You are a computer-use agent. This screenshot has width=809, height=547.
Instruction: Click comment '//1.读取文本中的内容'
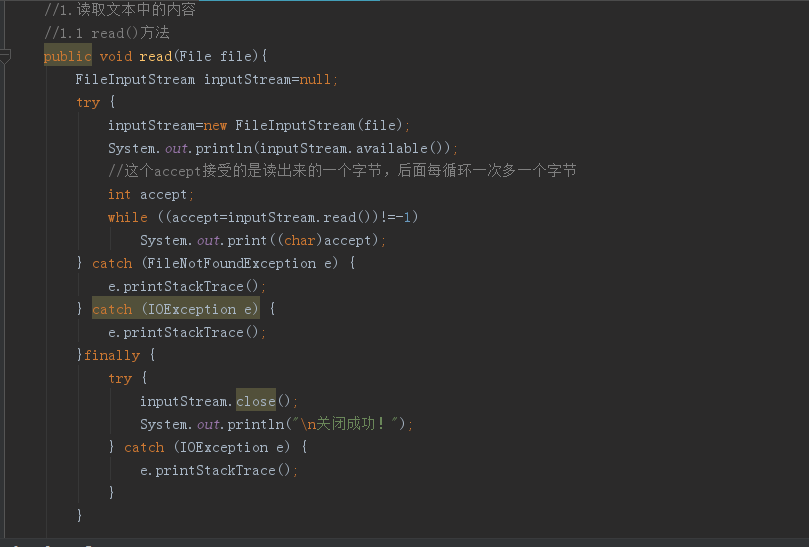(120, 9)
